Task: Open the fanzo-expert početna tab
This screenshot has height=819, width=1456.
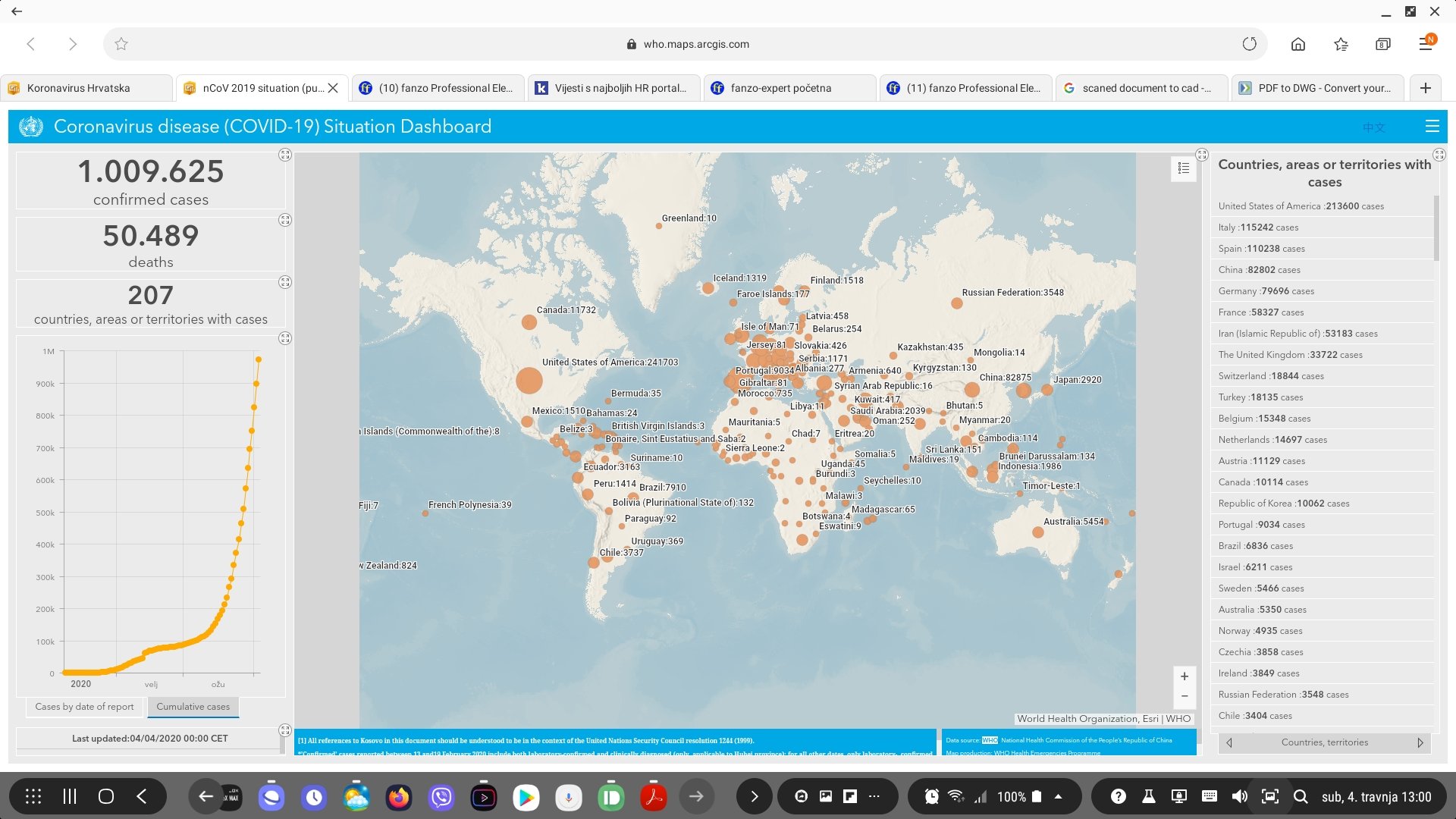Action: (x=781, y=88)
